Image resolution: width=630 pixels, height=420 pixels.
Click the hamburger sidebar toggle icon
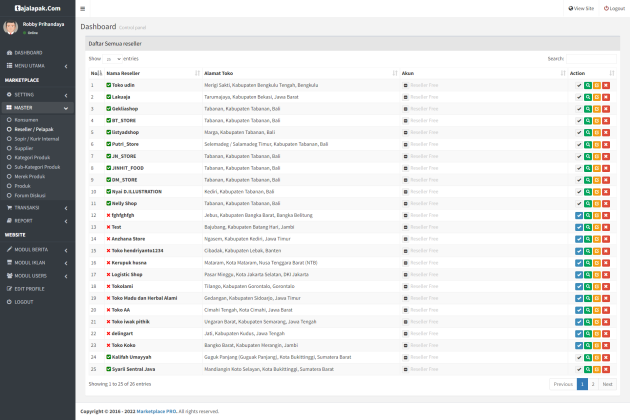83,7
